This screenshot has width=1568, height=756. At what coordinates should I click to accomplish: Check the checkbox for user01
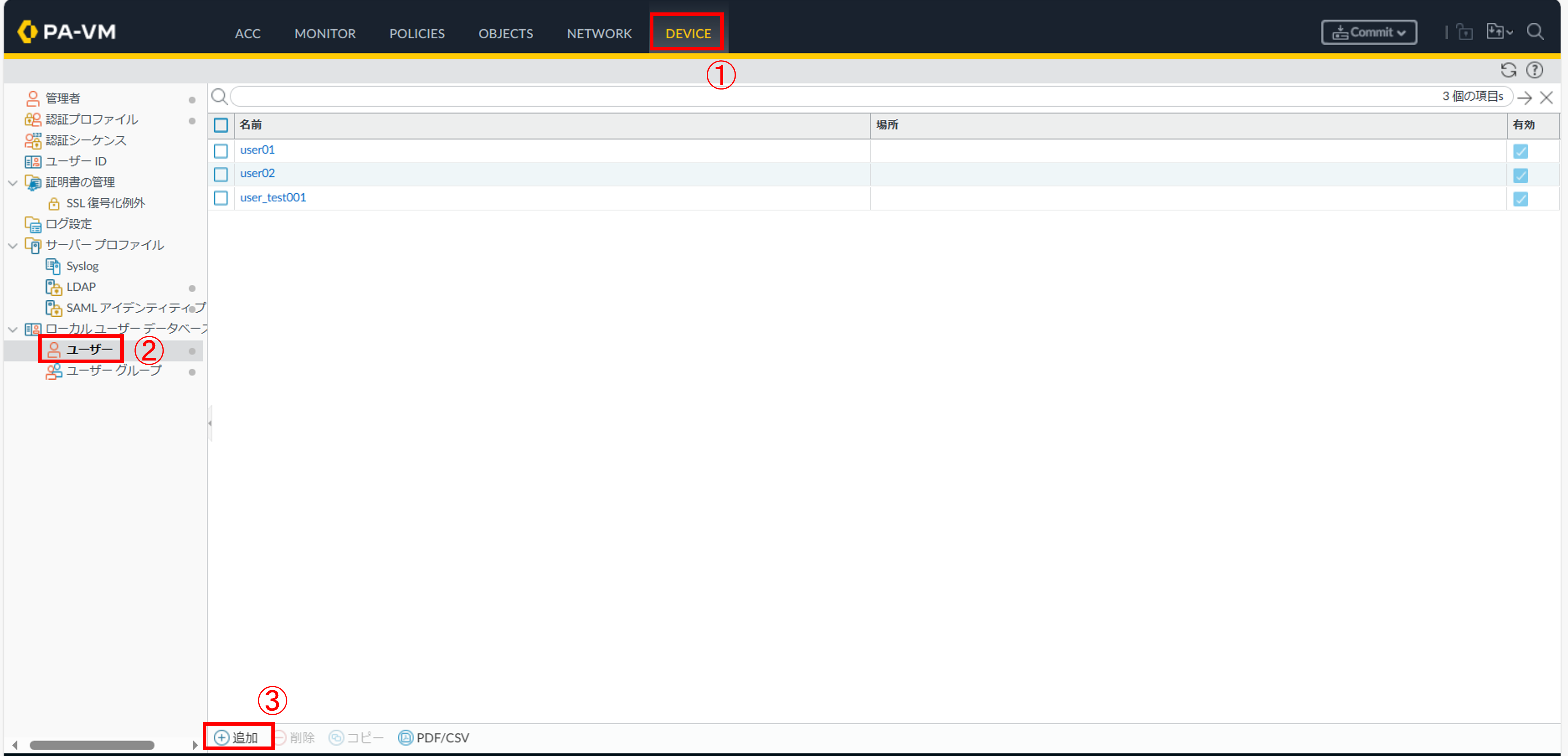coord(221,151)
